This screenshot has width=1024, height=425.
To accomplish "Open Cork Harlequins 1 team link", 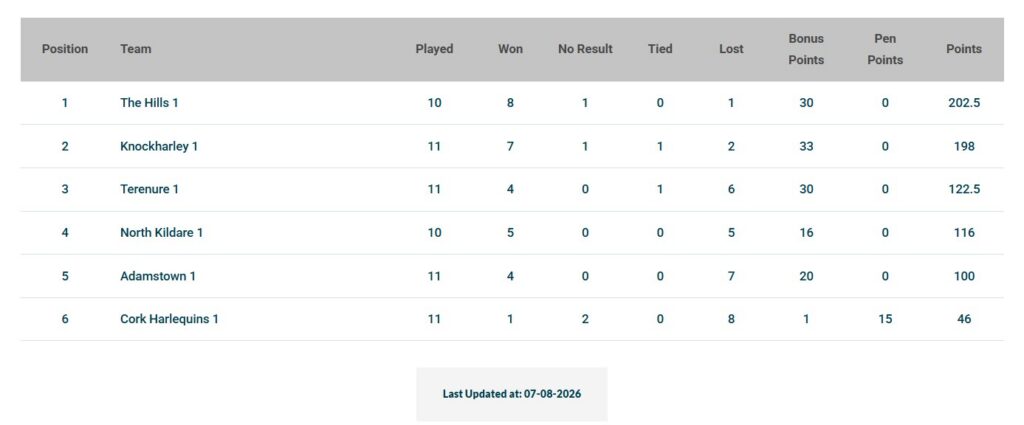I will tap(169, 319).
